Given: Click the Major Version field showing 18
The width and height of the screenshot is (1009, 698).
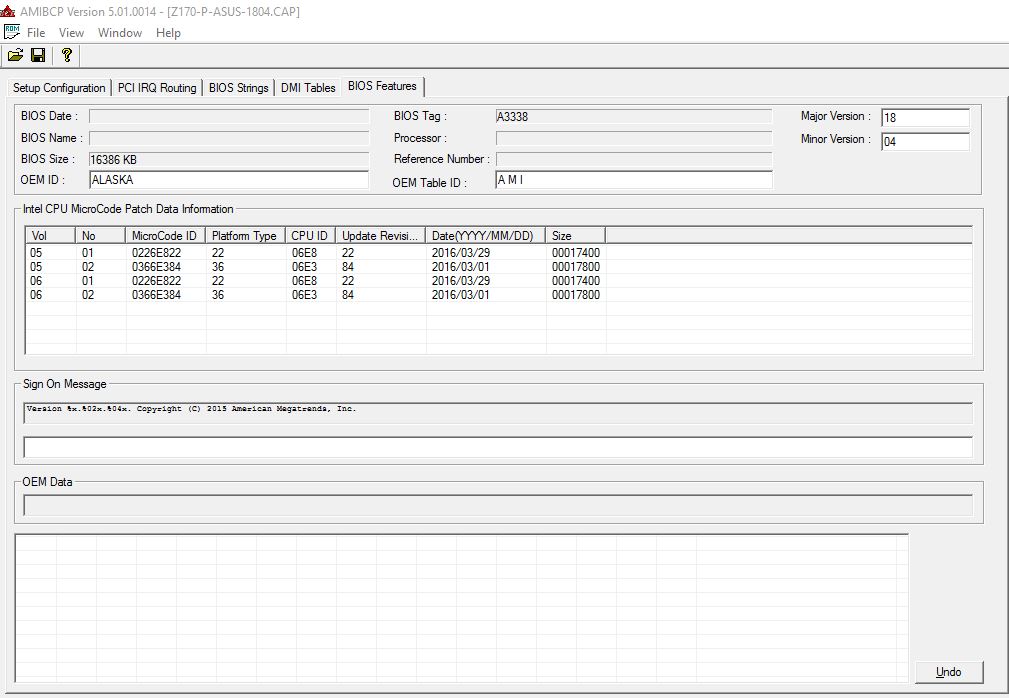Looking at the screenshot, I should (x=925, y=118).
